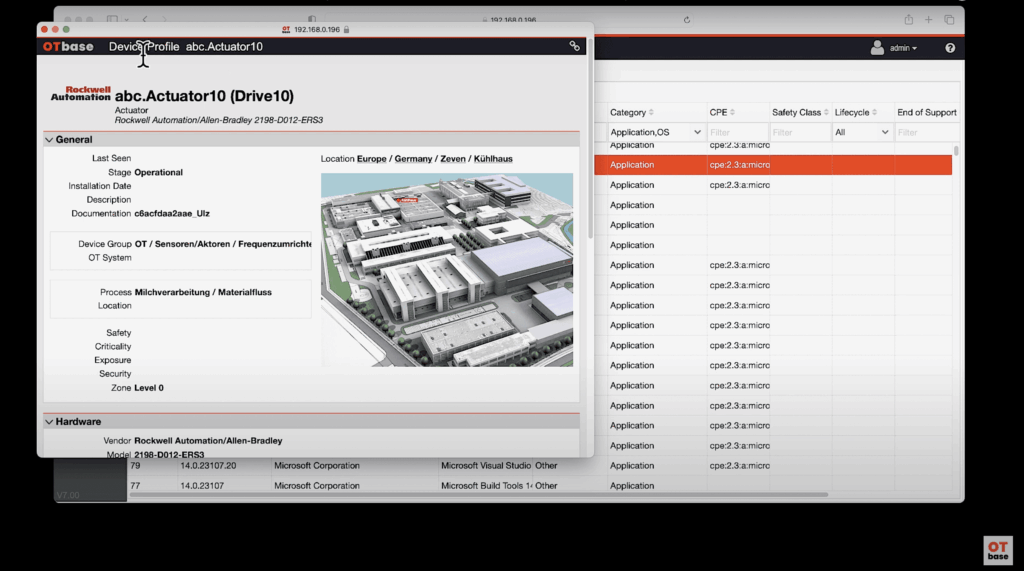
Task: Click the CPE filter input field
Action: 737,132
